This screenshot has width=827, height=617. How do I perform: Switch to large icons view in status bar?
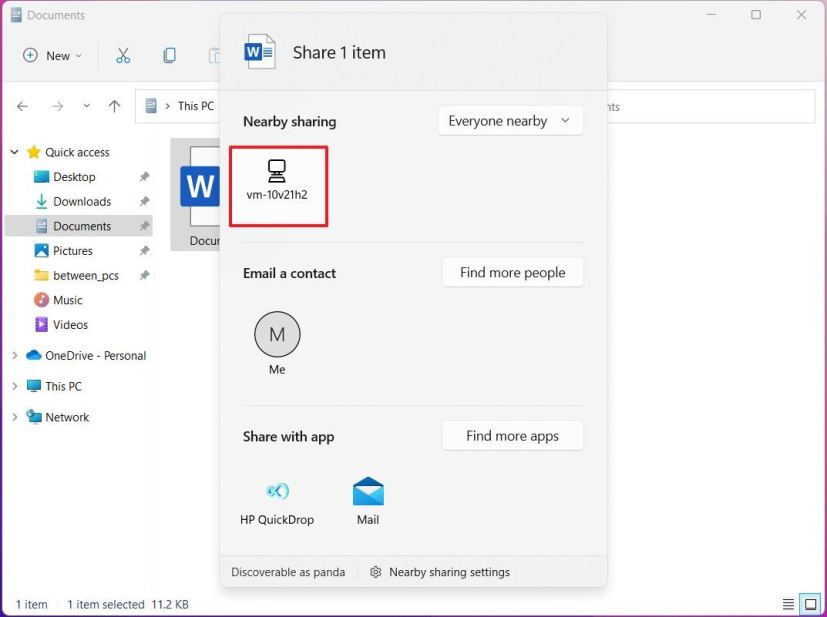(811, 604)
